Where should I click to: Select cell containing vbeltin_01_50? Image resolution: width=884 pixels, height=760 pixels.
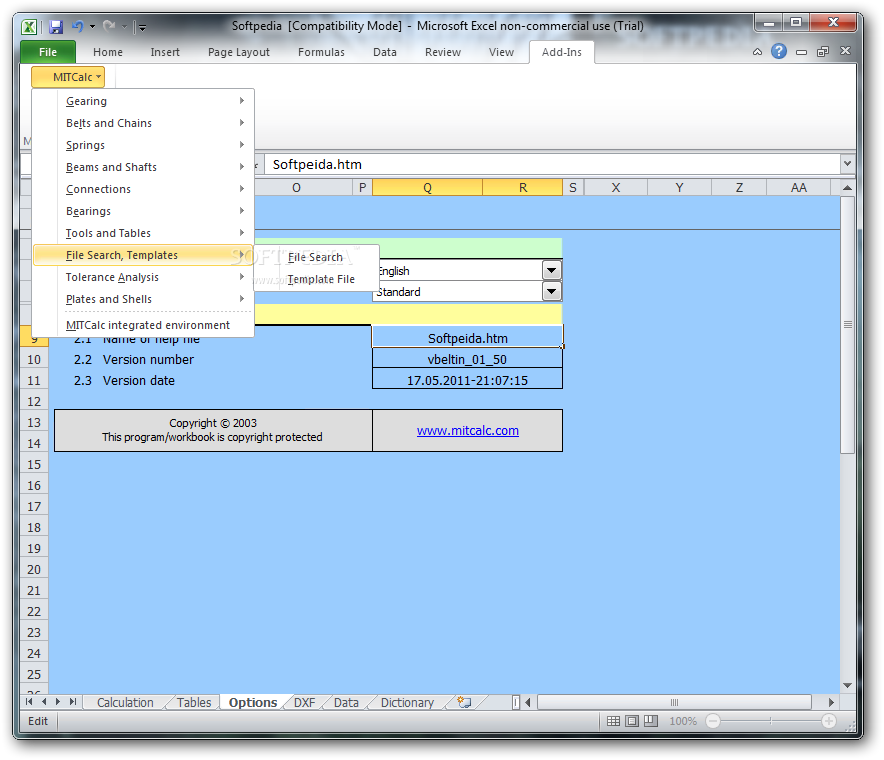[467, 359]
